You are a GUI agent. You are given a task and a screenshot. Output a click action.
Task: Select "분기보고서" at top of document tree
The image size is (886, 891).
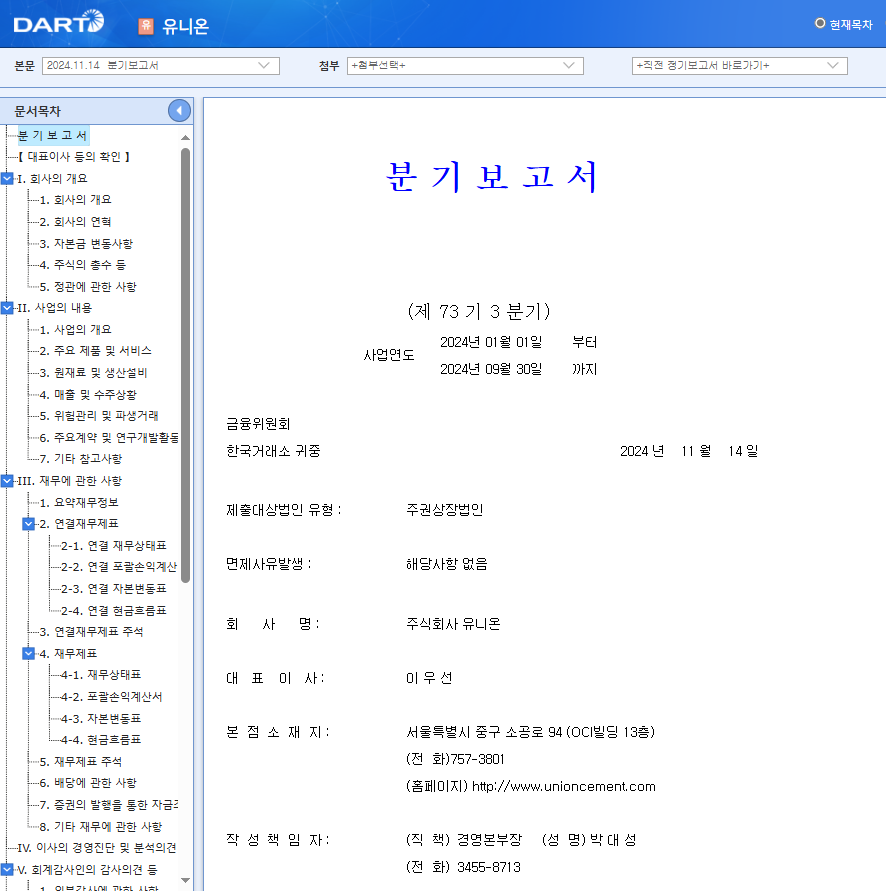click(x=56, y=135)
